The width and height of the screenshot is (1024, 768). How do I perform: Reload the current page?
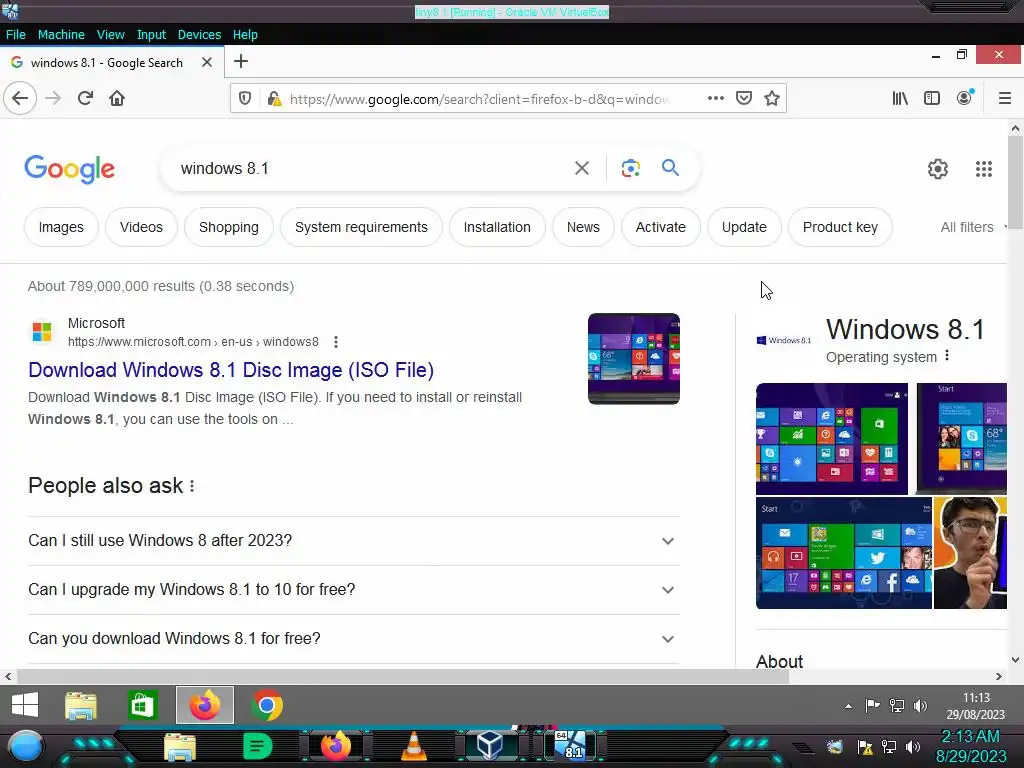(x=85, y=99)
